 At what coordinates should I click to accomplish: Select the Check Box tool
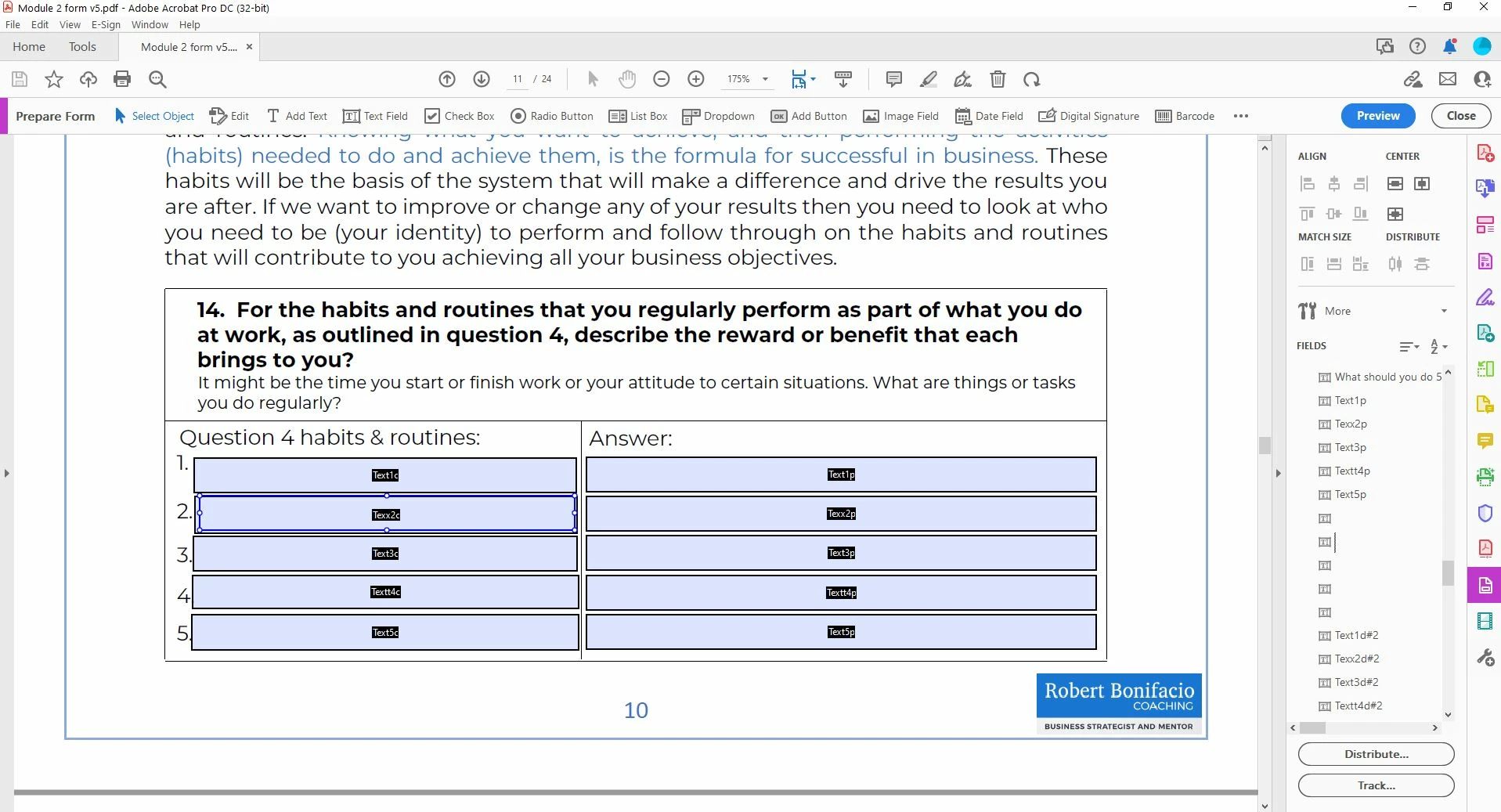click(x=460, y=116)
